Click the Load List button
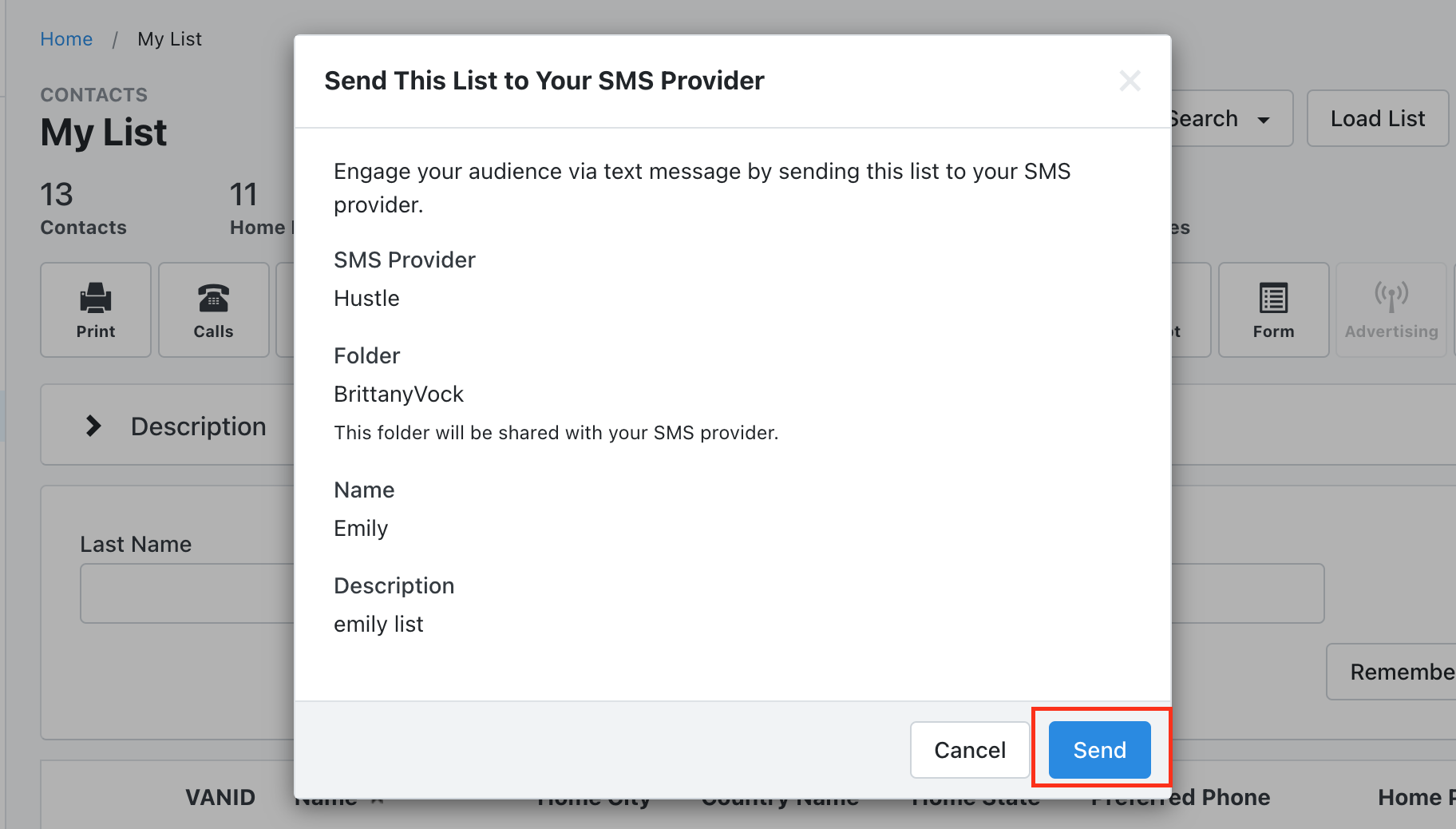This screenshot has height=829, width=1456. [x=1378, y=118]
